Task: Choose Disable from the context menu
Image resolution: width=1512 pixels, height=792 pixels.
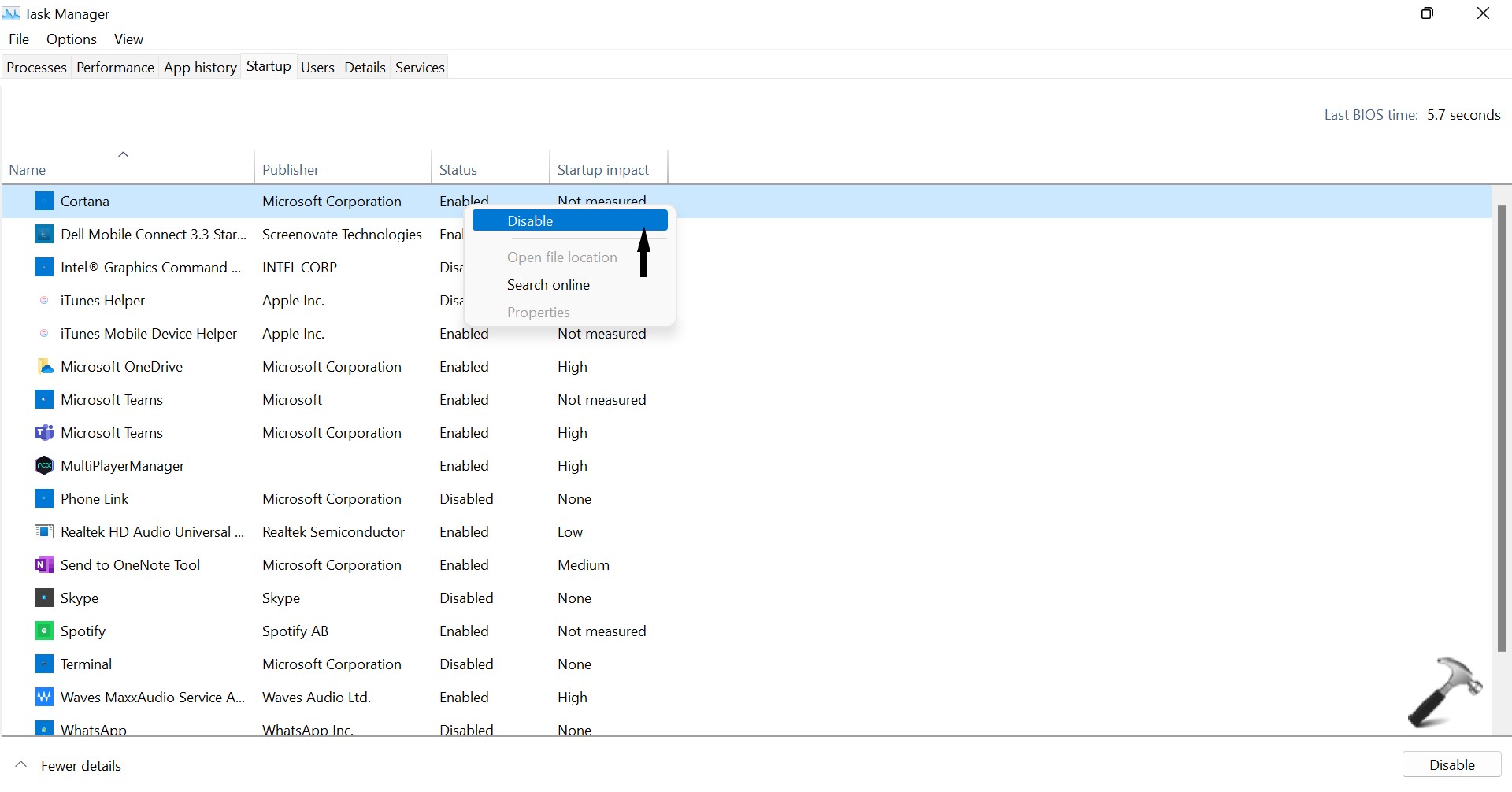Action: [530, 221]
